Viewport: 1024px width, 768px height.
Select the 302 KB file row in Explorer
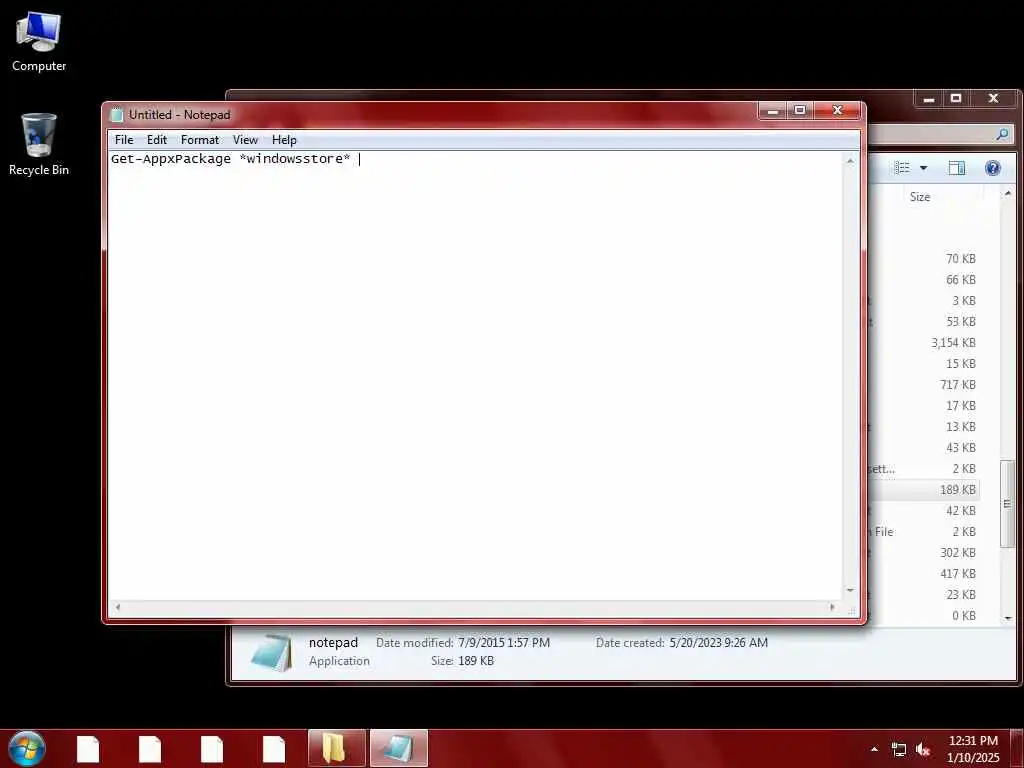click(923, 552)
